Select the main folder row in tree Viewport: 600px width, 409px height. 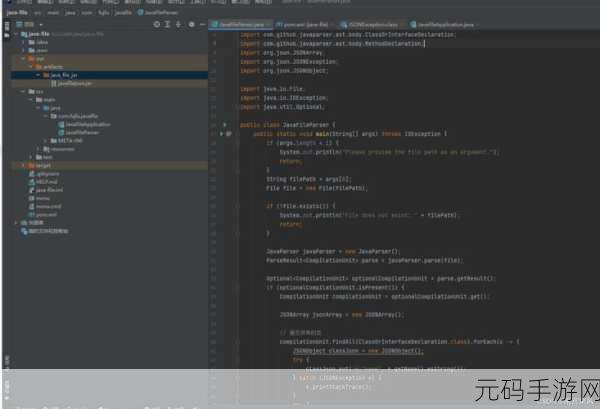coord(49,99)
